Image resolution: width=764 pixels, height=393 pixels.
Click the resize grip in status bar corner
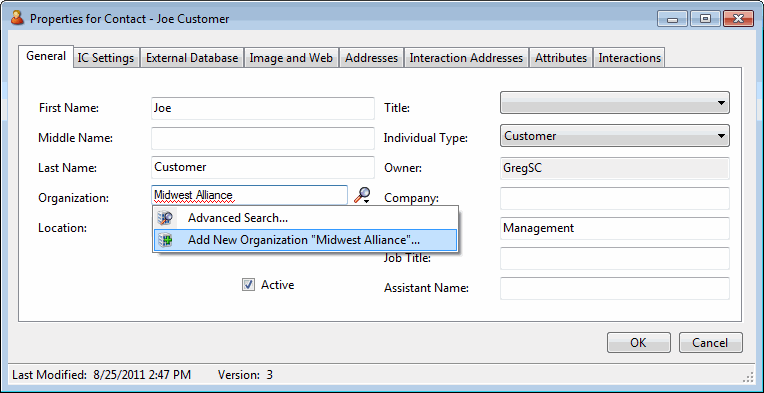[x=749, y=376]
